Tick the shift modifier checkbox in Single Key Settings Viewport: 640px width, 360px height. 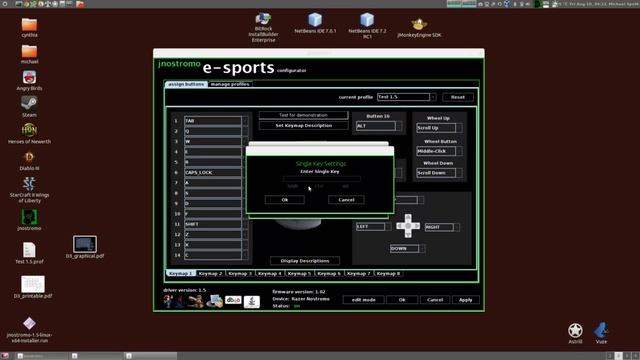tap(293, 186)
